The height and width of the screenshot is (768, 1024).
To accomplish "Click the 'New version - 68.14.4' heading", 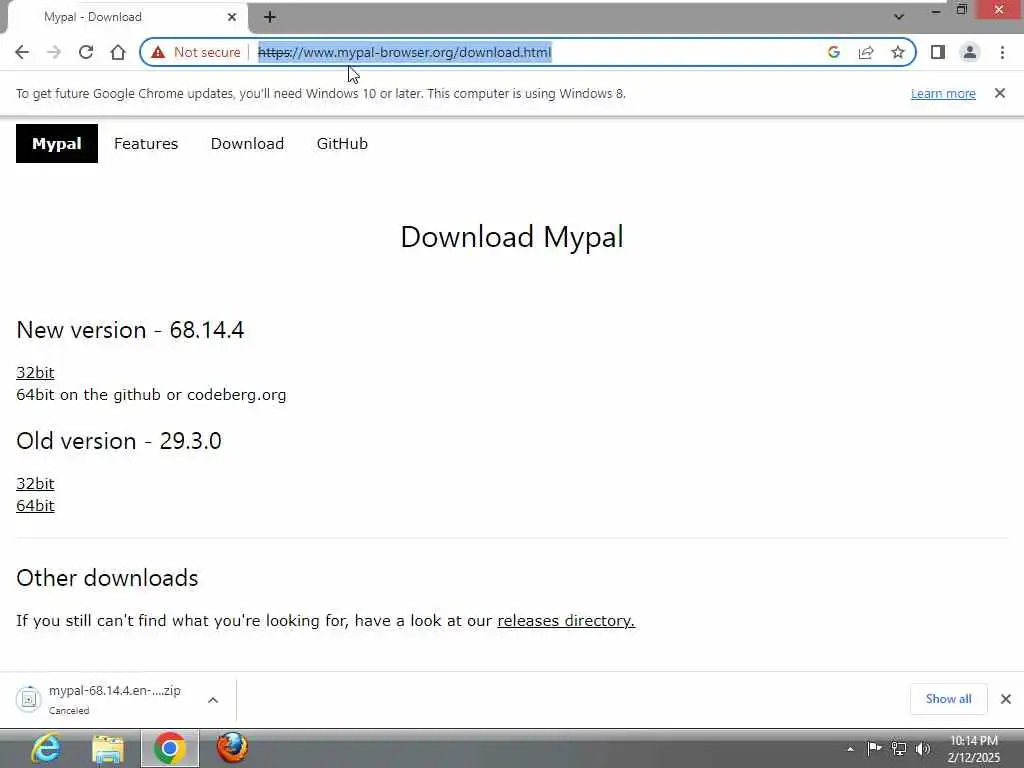I will click(x=130, y=330).
